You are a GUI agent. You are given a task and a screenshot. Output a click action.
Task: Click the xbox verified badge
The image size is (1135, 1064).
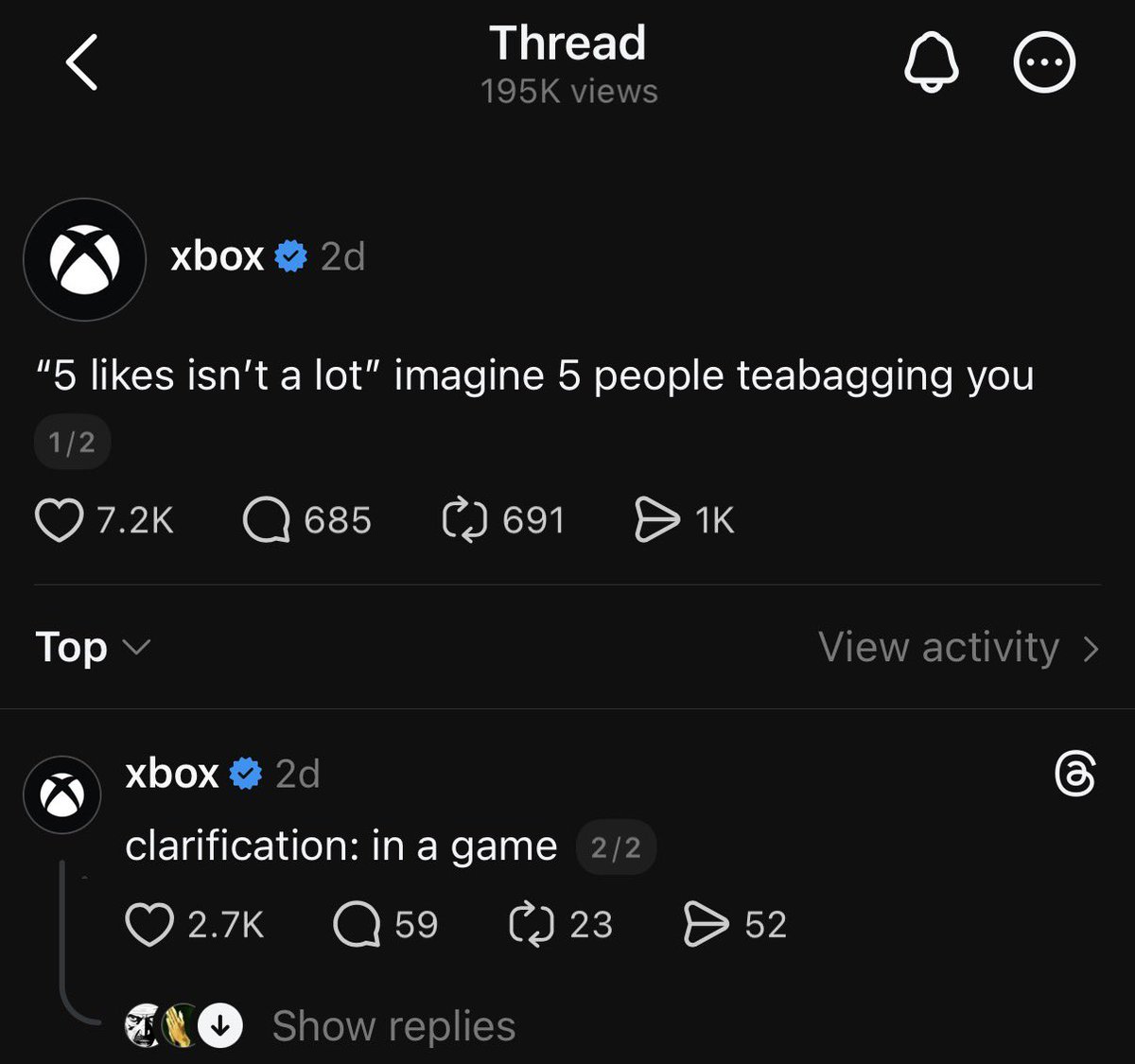(x=290, y=255)
